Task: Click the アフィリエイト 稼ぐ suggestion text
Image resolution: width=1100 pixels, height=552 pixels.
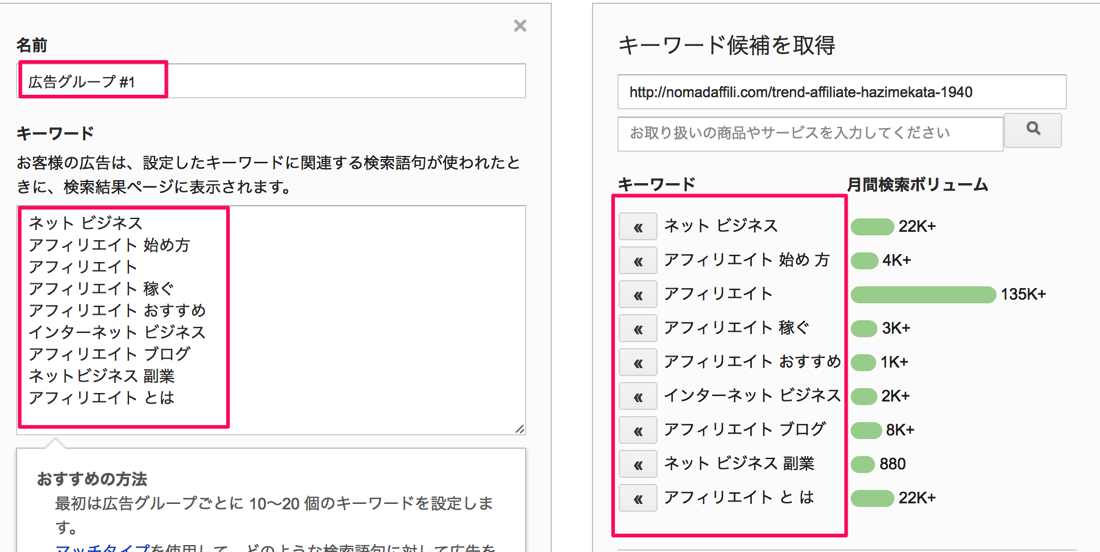Action: 736,328
